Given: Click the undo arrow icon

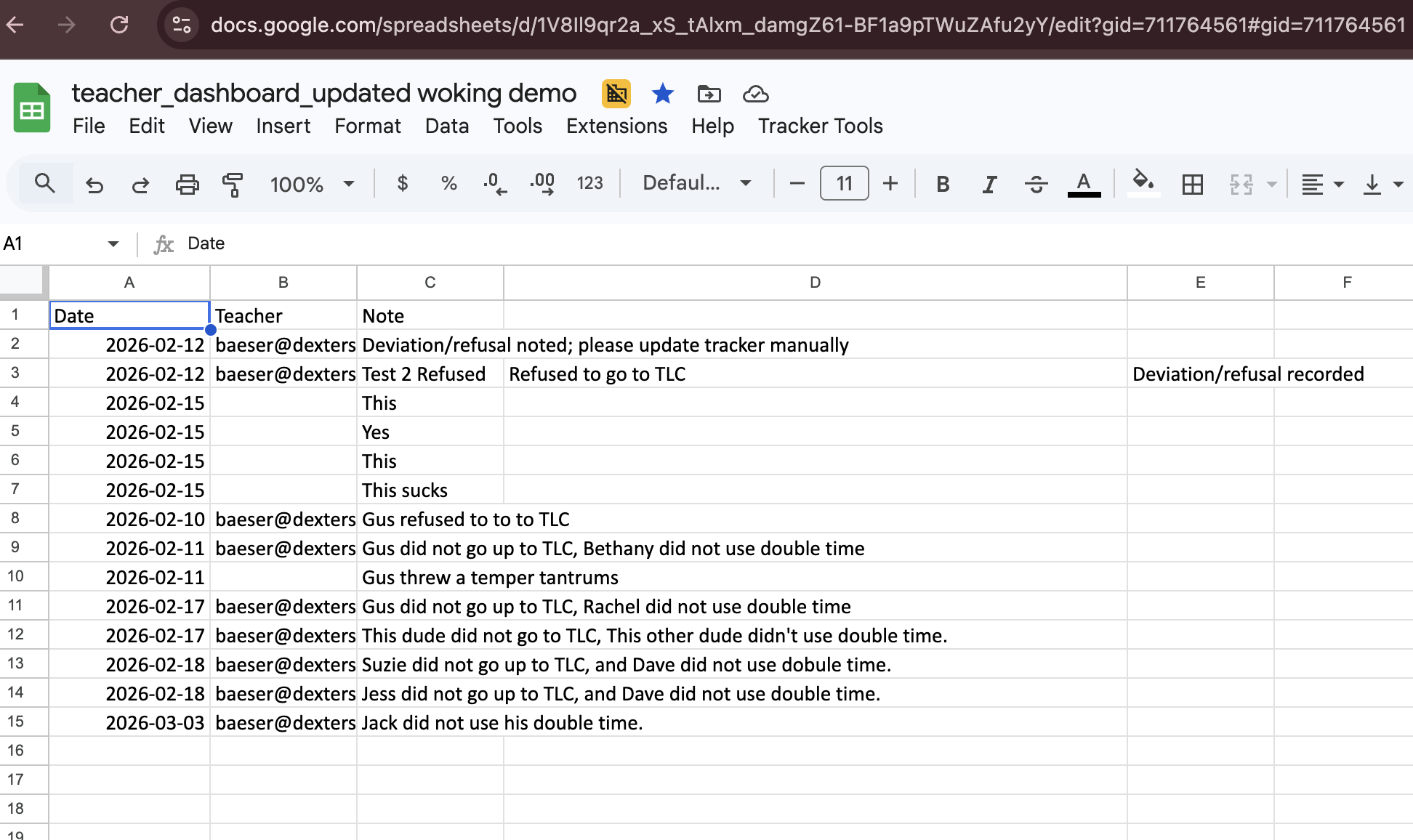Looking at the screenshot, I should click(x=94, y=185).
